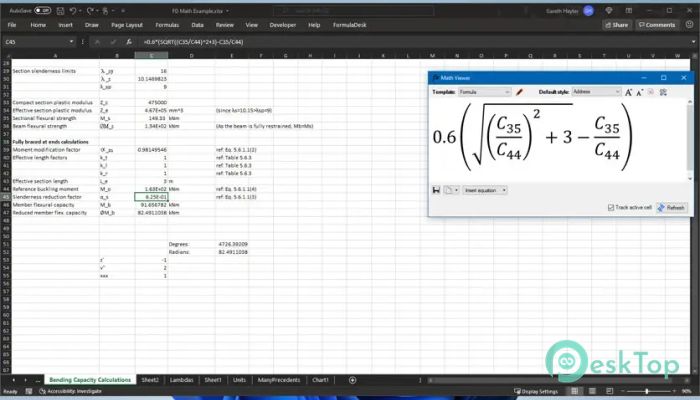Open the Undo history dropdown arrow

[80, 11]
